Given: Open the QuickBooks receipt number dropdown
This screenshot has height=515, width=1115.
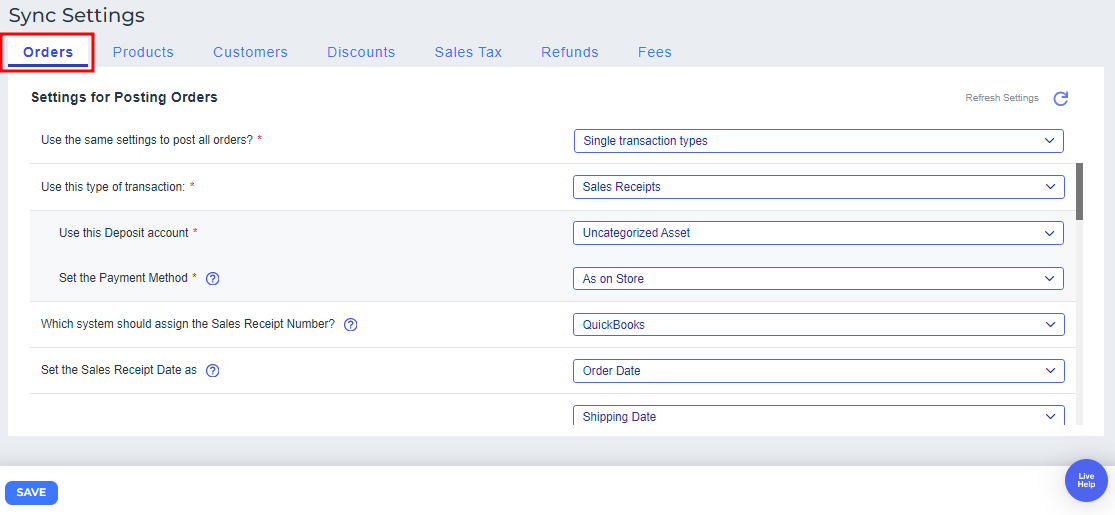Looking at the screenshot, I should coord(818,325).
